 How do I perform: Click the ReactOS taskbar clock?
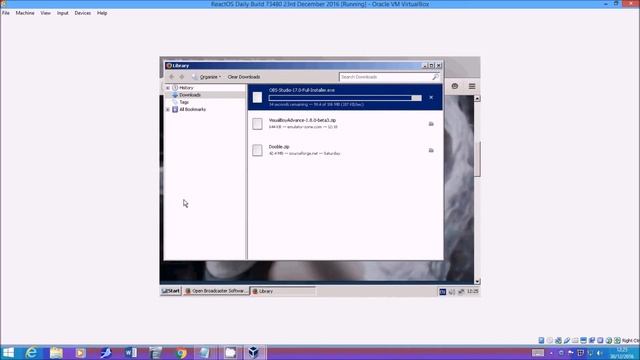pos(473,291)
